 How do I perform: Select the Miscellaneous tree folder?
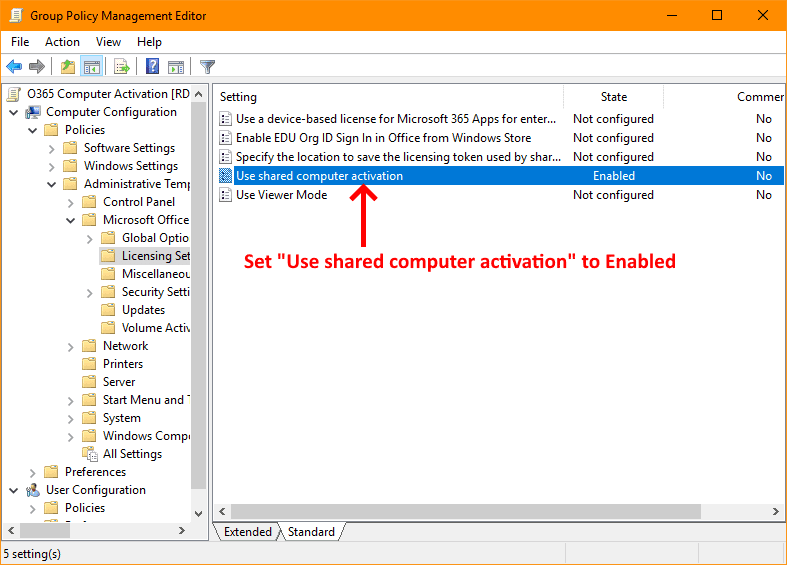146,274
